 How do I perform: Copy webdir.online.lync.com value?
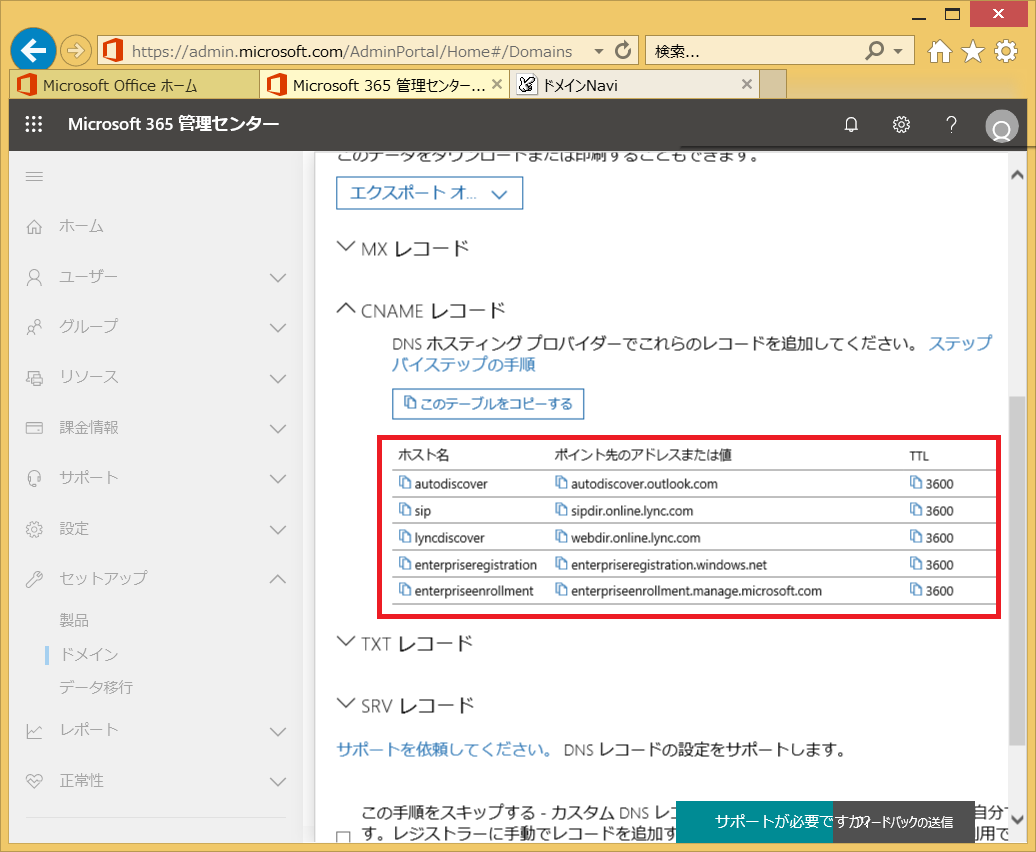pyautogui.click(x=561, y=537)
